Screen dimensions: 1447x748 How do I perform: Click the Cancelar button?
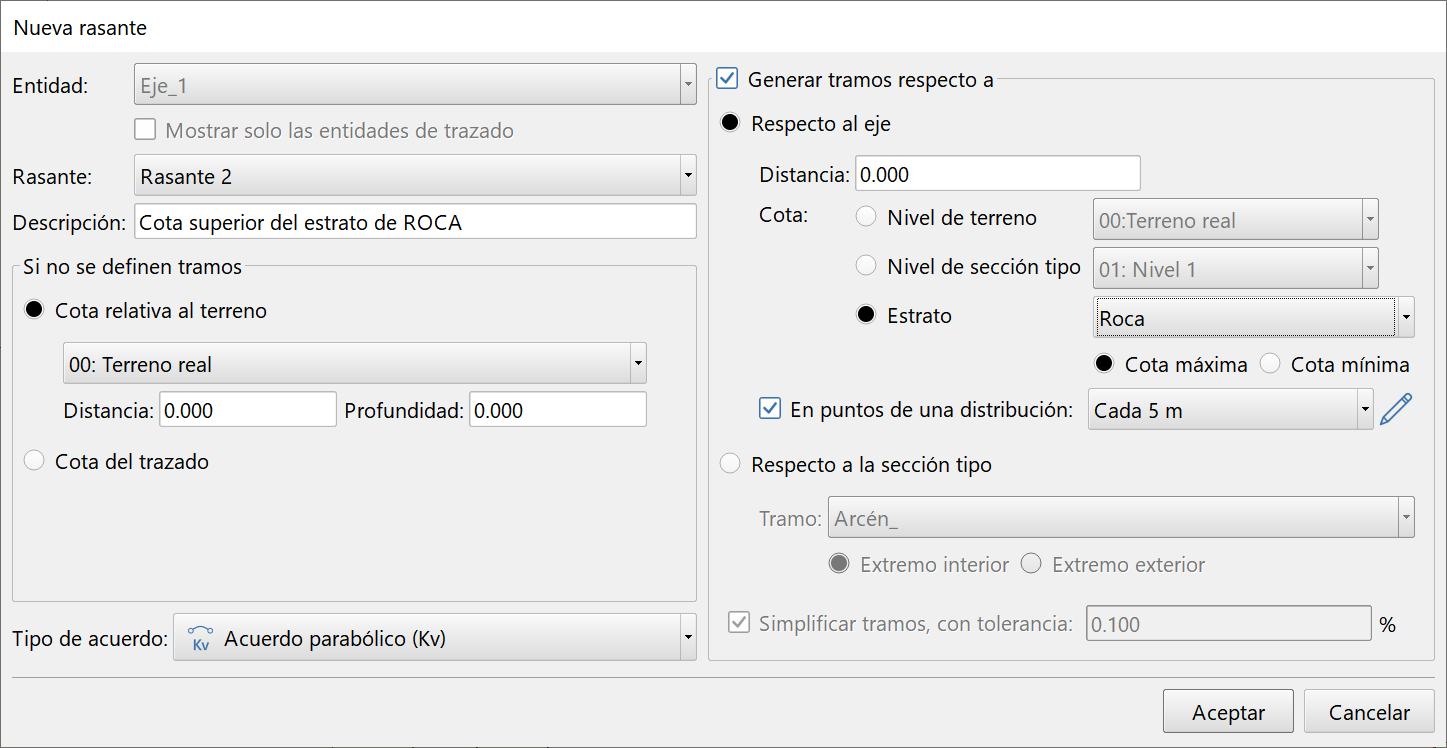click(x=1368, y=711)
